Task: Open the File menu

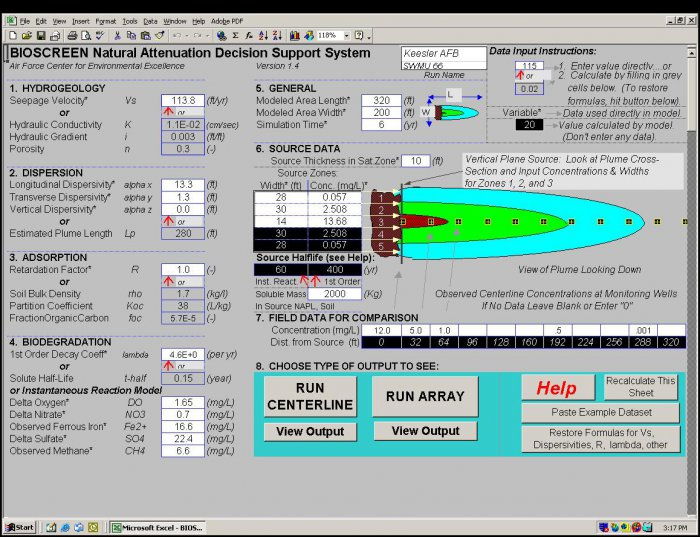Action: [x=25, y=21]
